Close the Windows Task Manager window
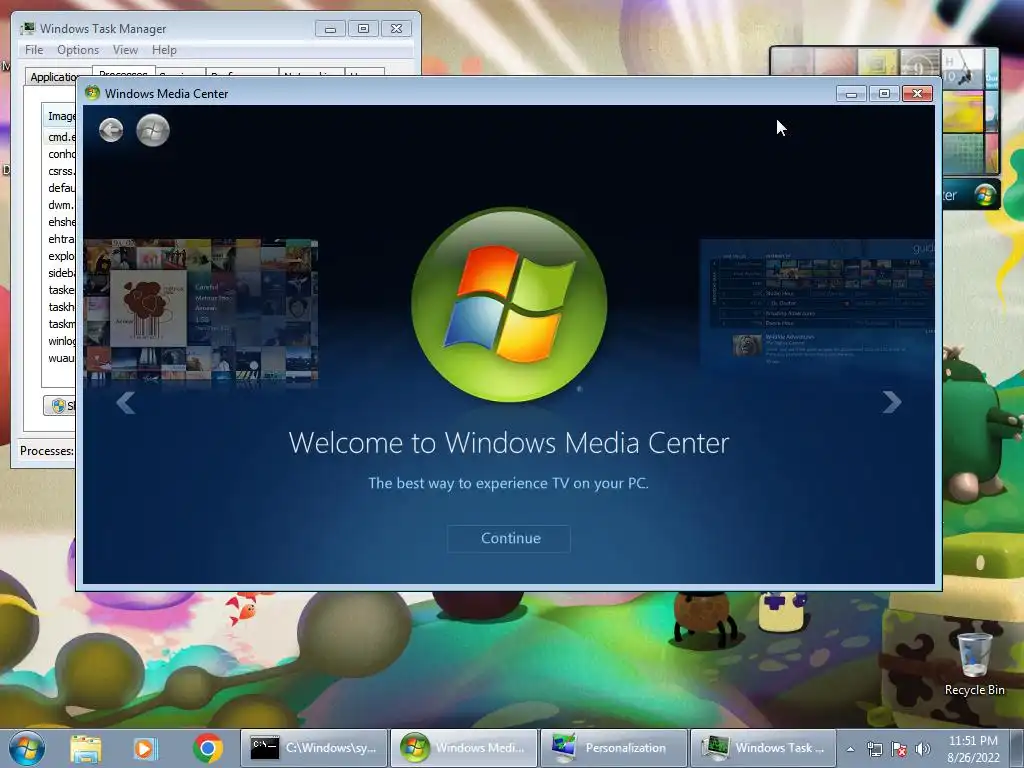1024x768 pixels. tap(396, 29)
